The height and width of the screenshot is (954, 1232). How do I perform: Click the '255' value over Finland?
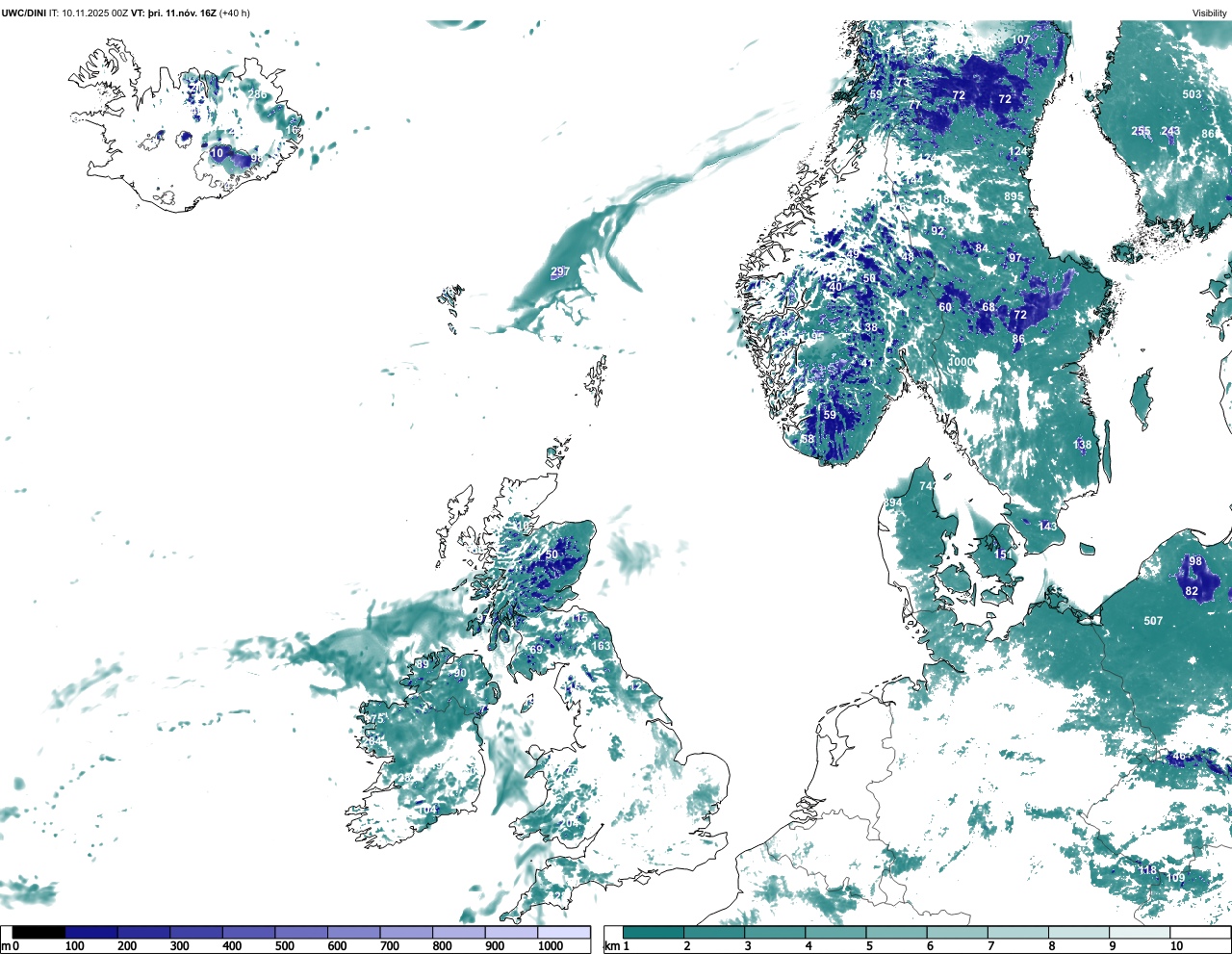click(1141, 131)
